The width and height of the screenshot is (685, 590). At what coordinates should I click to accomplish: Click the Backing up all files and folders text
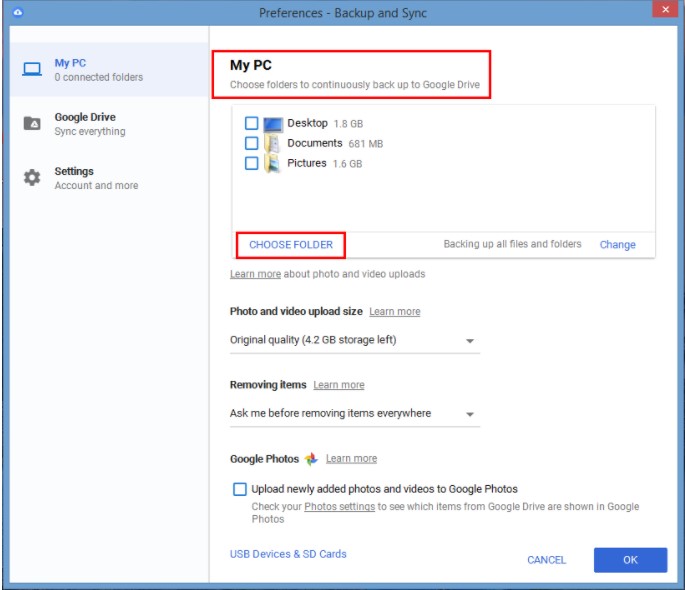point(512,244)
